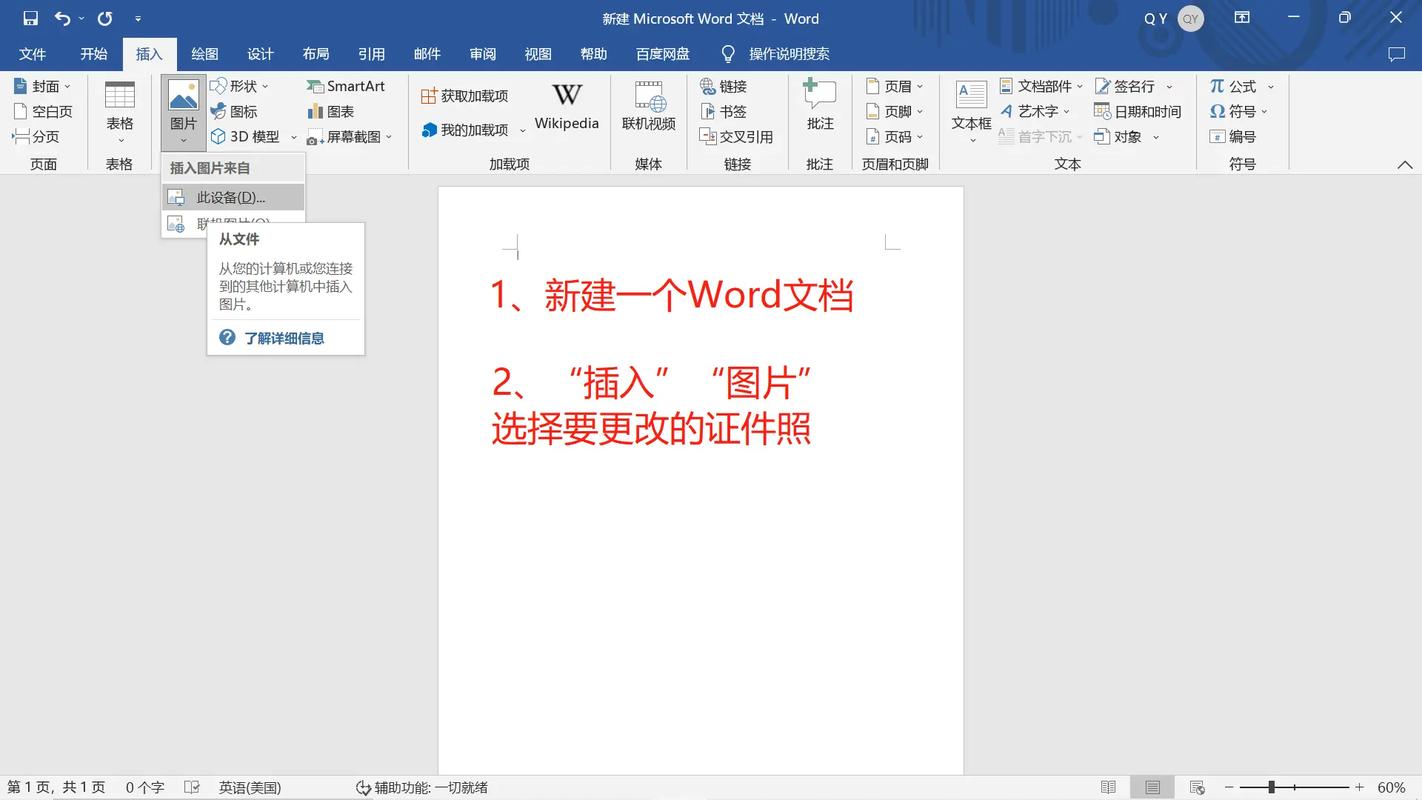
Task: Change the 英语(美国) language setting
Action: click(x=250, y=788)
